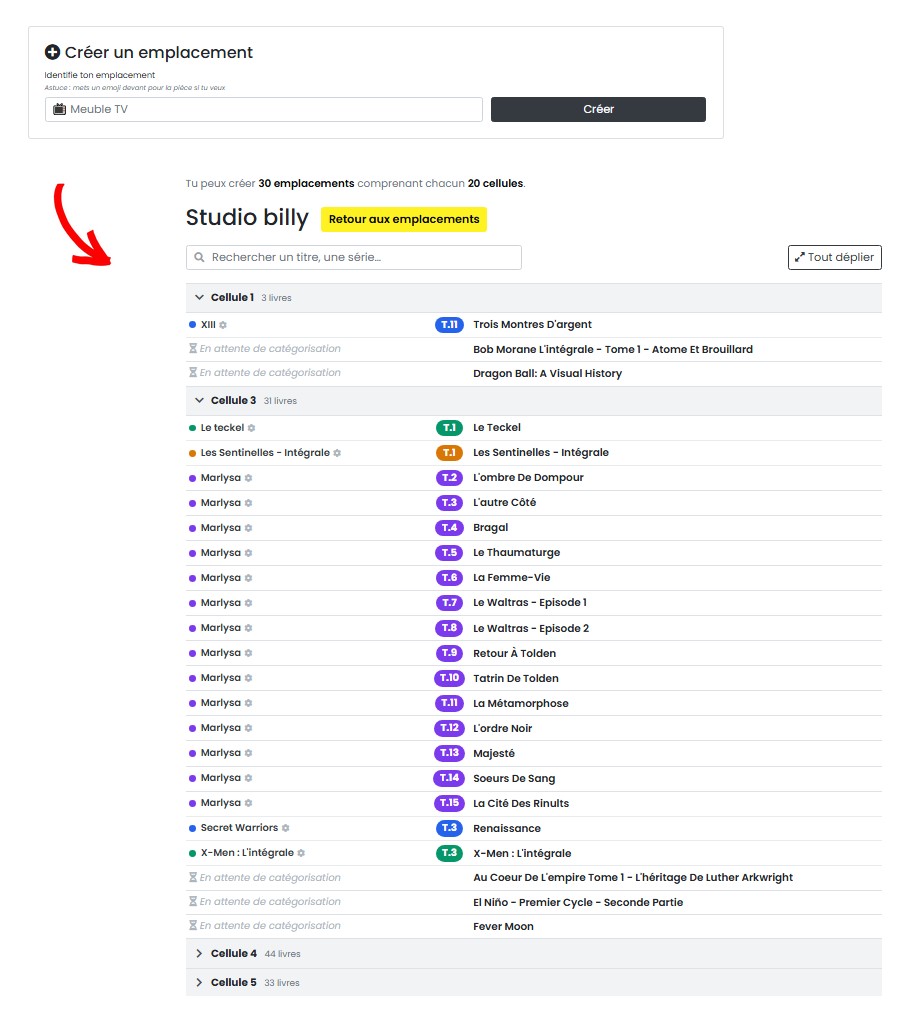Expand the Cellule 4 section

199,954
